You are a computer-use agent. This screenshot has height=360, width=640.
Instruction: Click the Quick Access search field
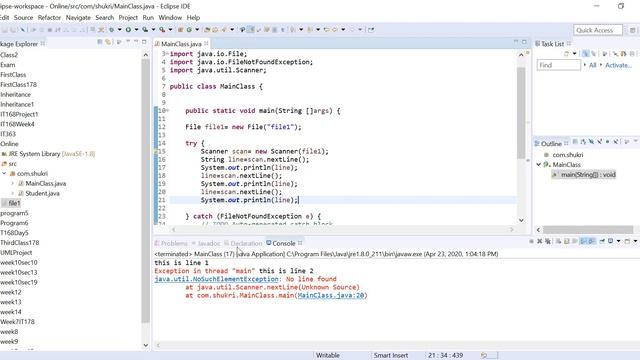point(598,30)
